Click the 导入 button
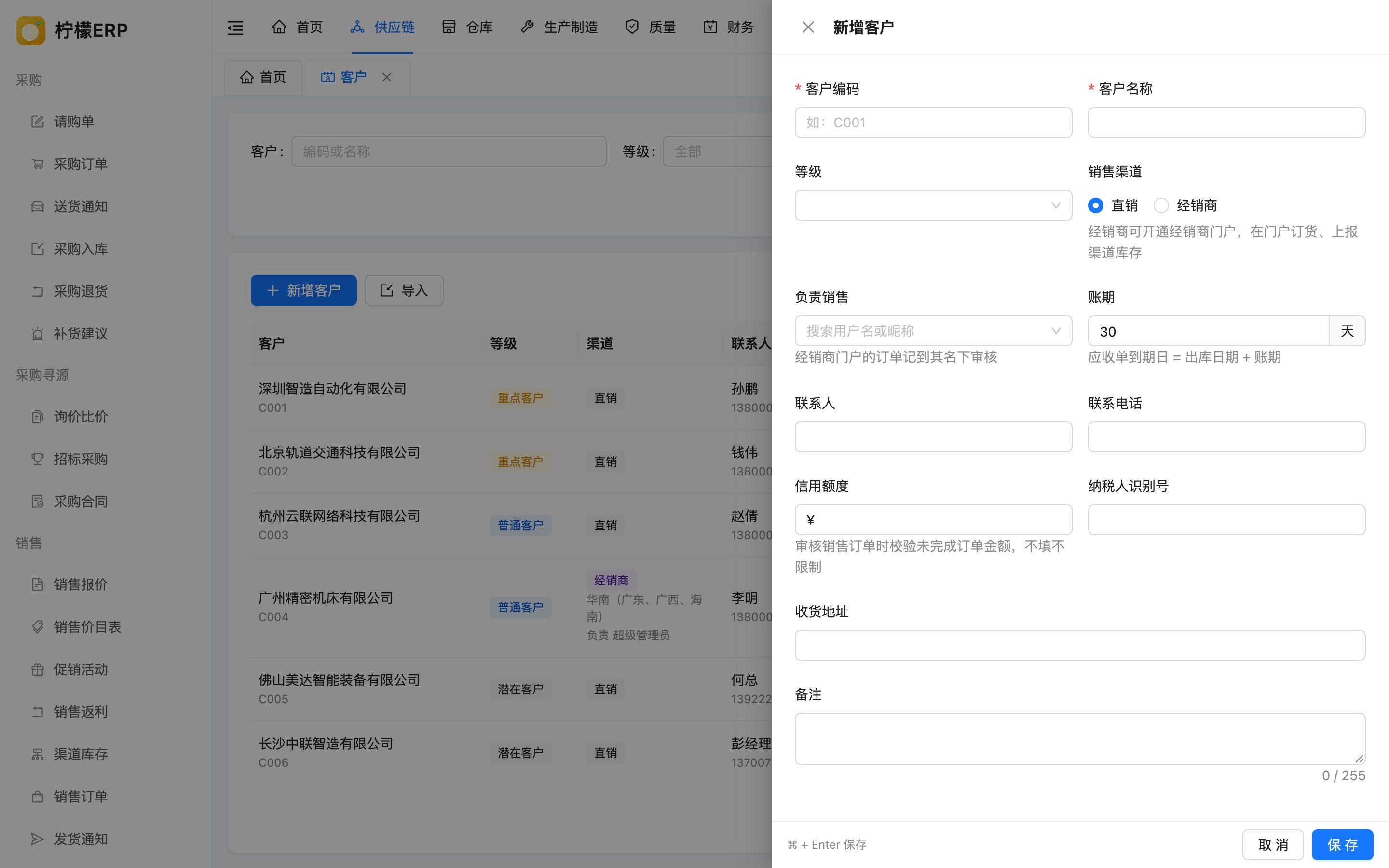The height and width of the screenshot is (868, 1389). tap(404, 290)
